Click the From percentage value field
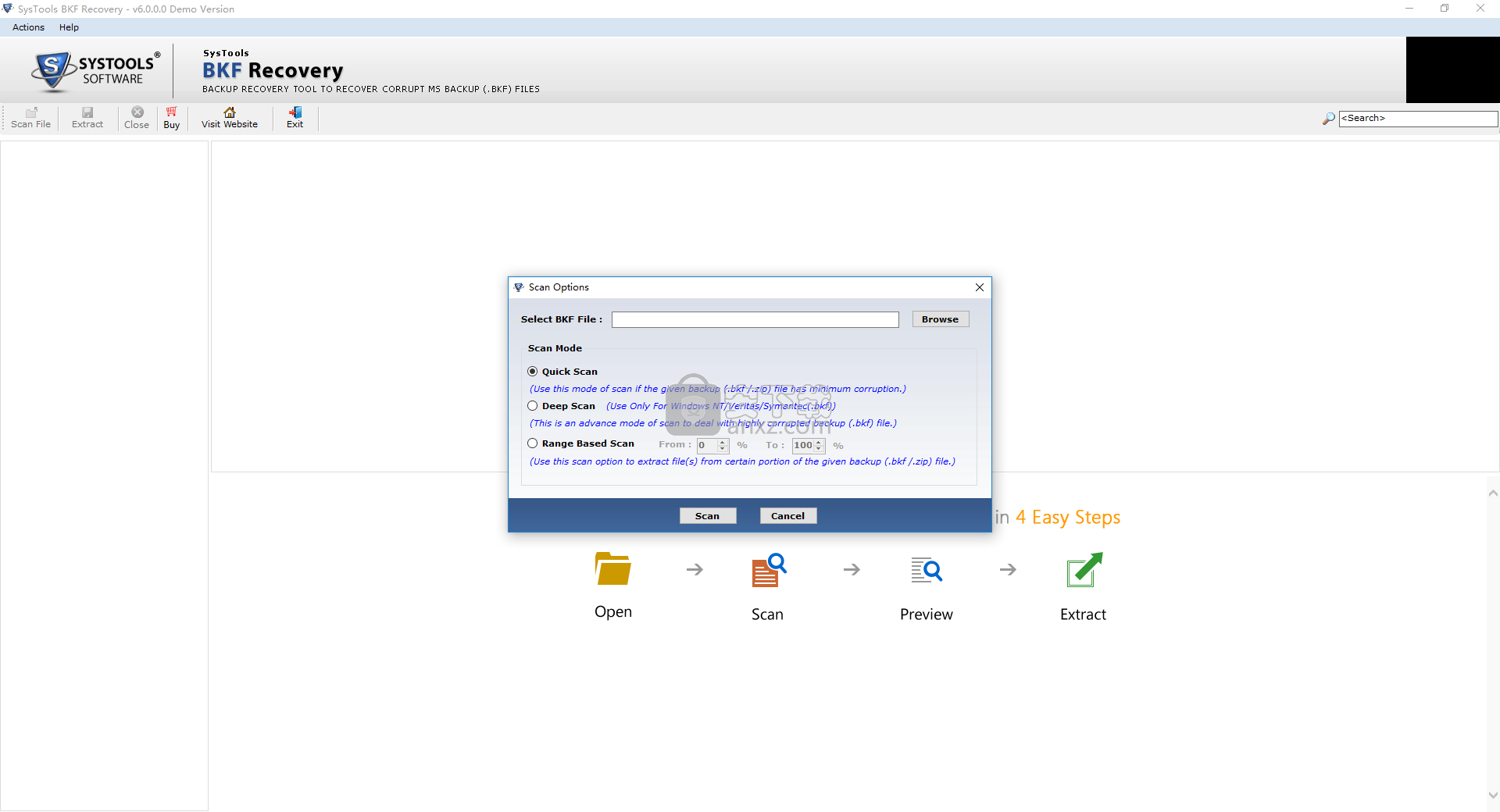This screenshot has width=1500, height=812. pyautogui.click(x=707, y=445)
